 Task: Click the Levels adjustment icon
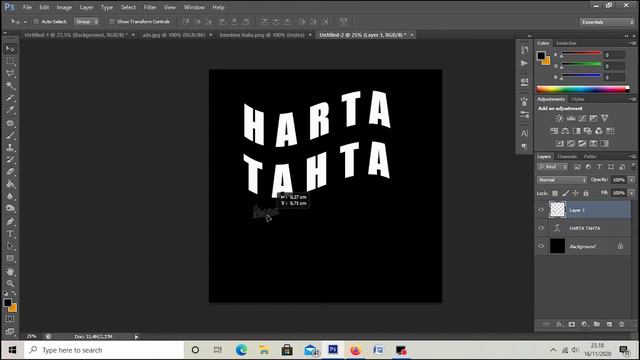click(x=571, y=118)
